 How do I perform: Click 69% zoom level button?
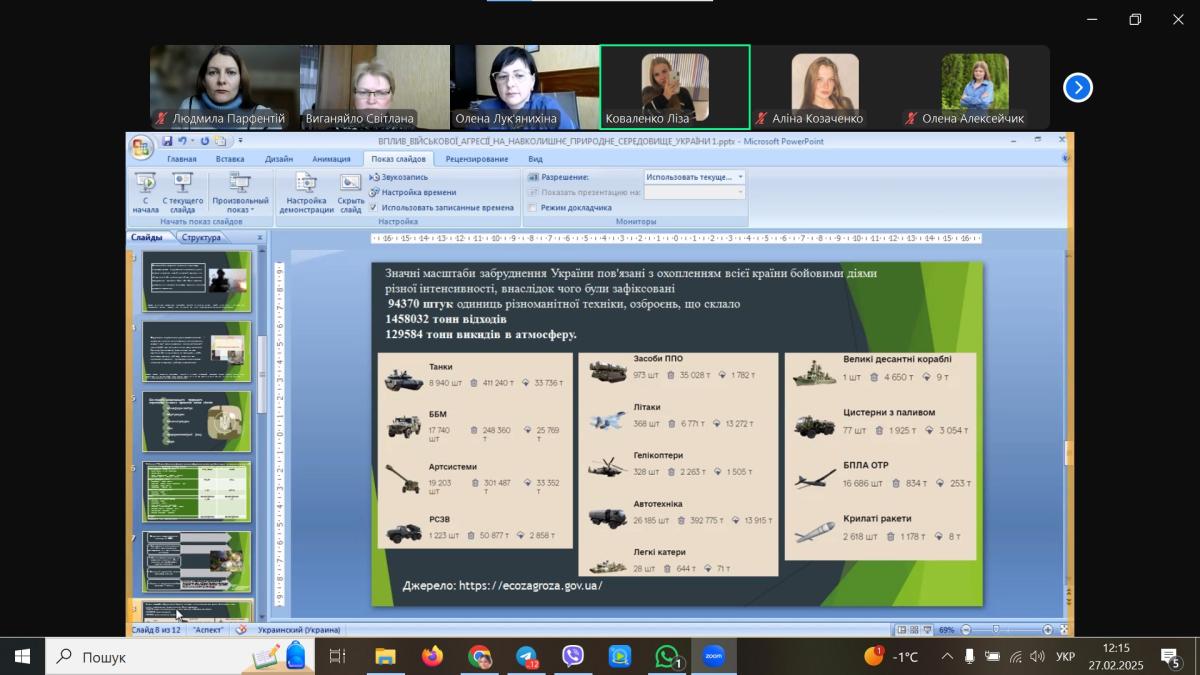946,630
